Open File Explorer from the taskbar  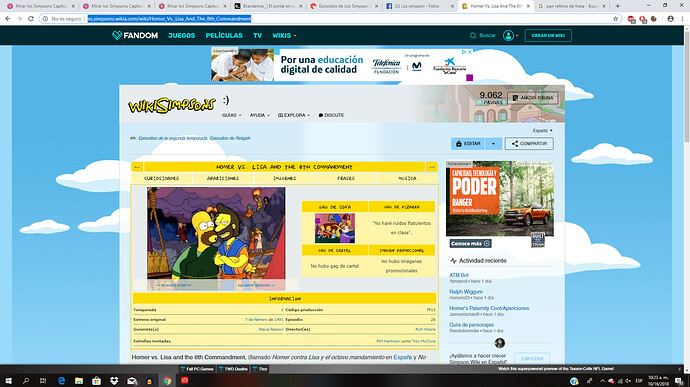pyautogui.click(x=79, y=381)
